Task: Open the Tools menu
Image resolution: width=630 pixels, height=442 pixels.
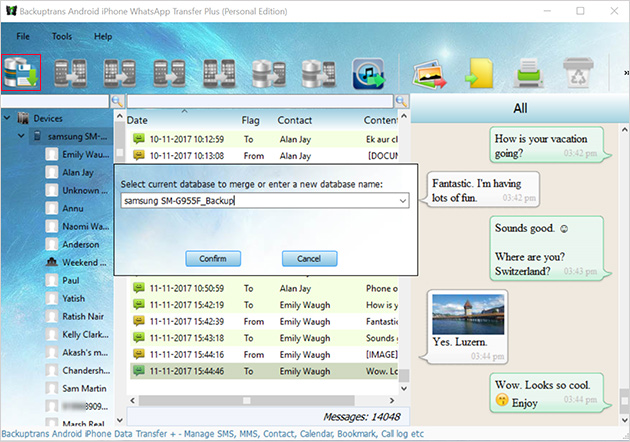Action: tap(62, 36)
